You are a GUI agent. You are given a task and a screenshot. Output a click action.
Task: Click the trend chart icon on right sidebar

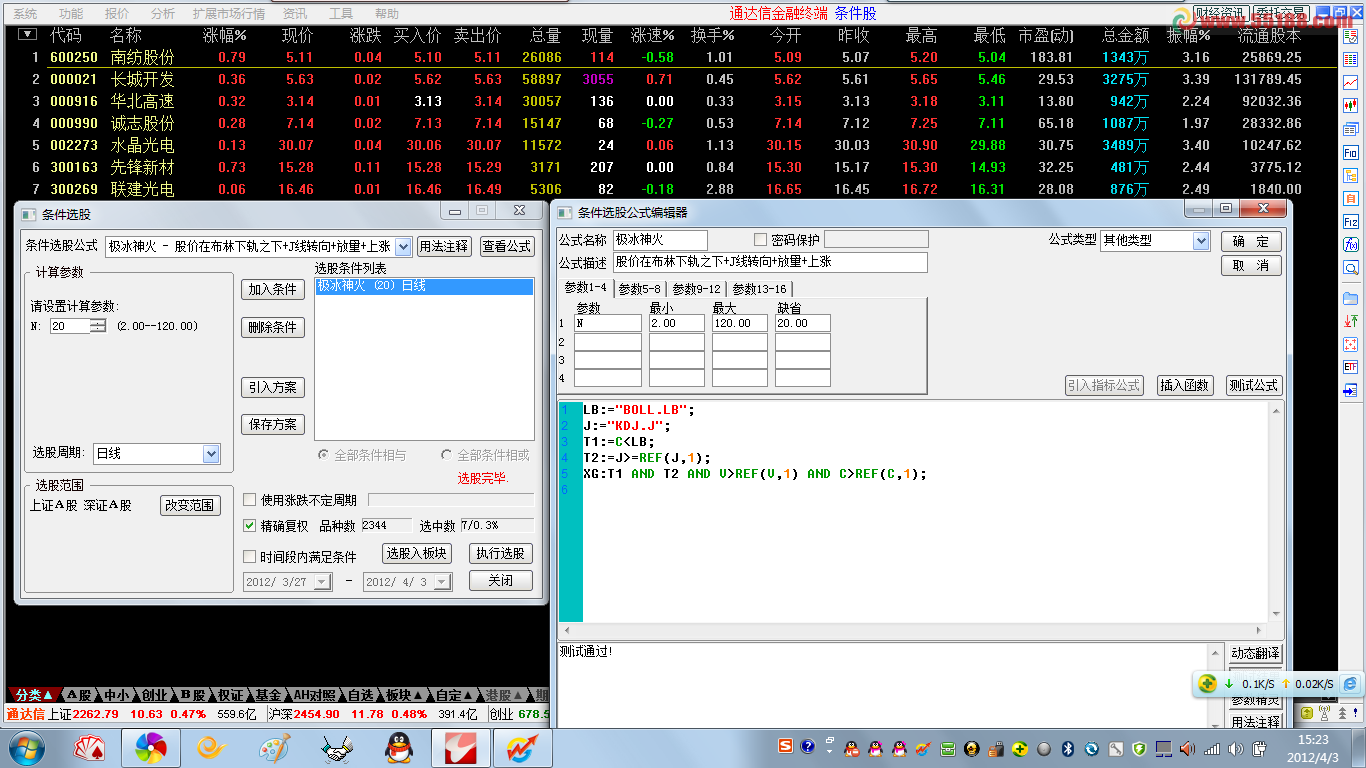point(1351,80)
